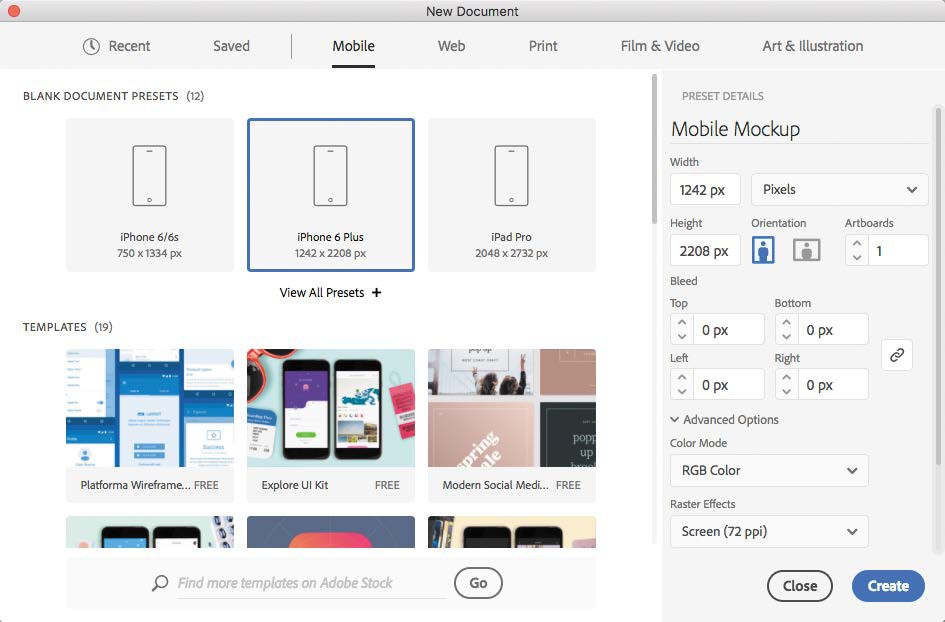Click the plus icon beside View All Presets
This screenshot has height=622, width=945.
377,292
